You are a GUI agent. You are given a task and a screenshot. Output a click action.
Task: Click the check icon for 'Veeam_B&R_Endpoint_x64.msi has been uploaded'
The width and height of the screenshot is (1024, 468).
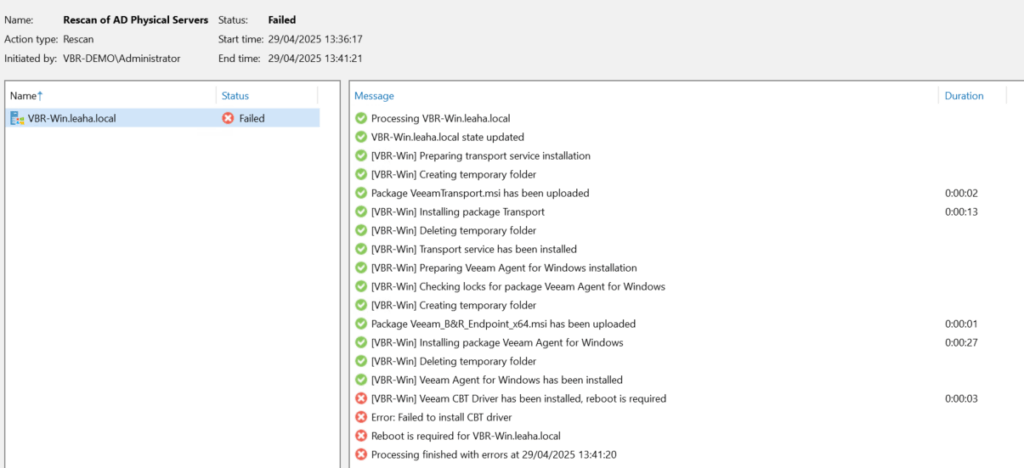pos(360,324)
